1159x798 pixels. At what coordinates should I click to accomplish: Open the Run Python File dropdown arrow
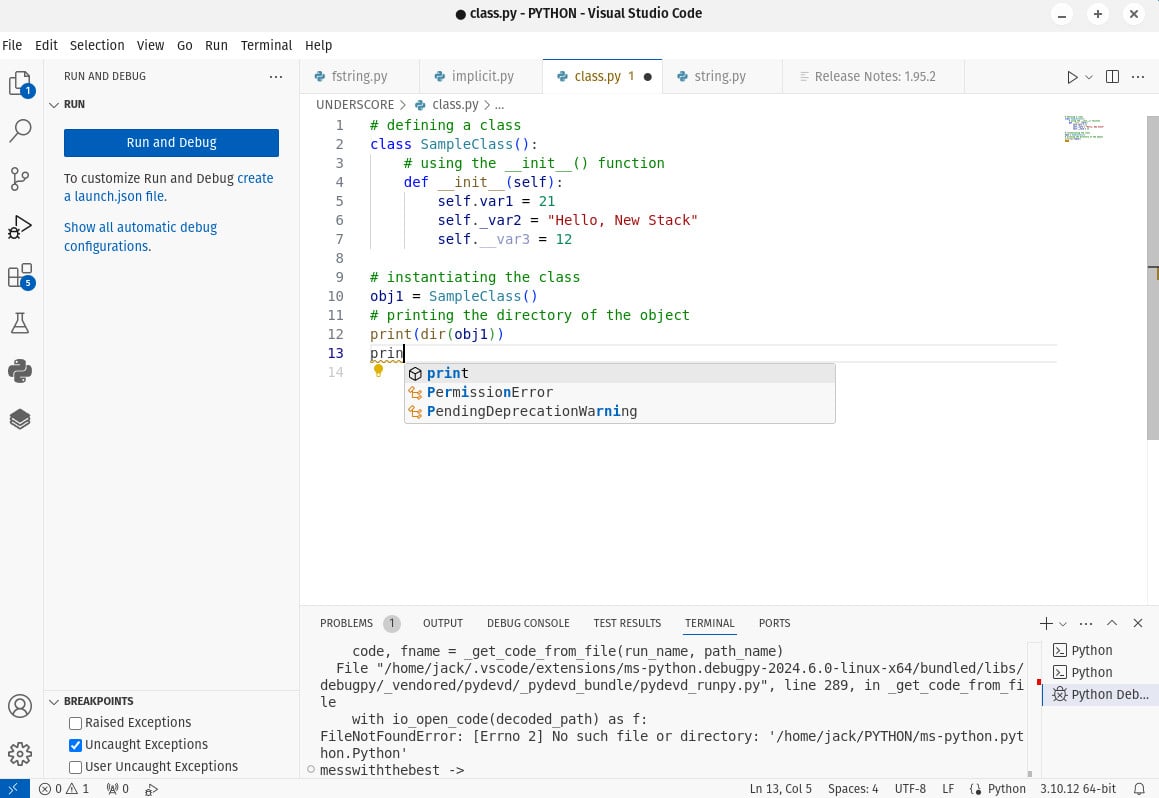[x=1089, y=77]
